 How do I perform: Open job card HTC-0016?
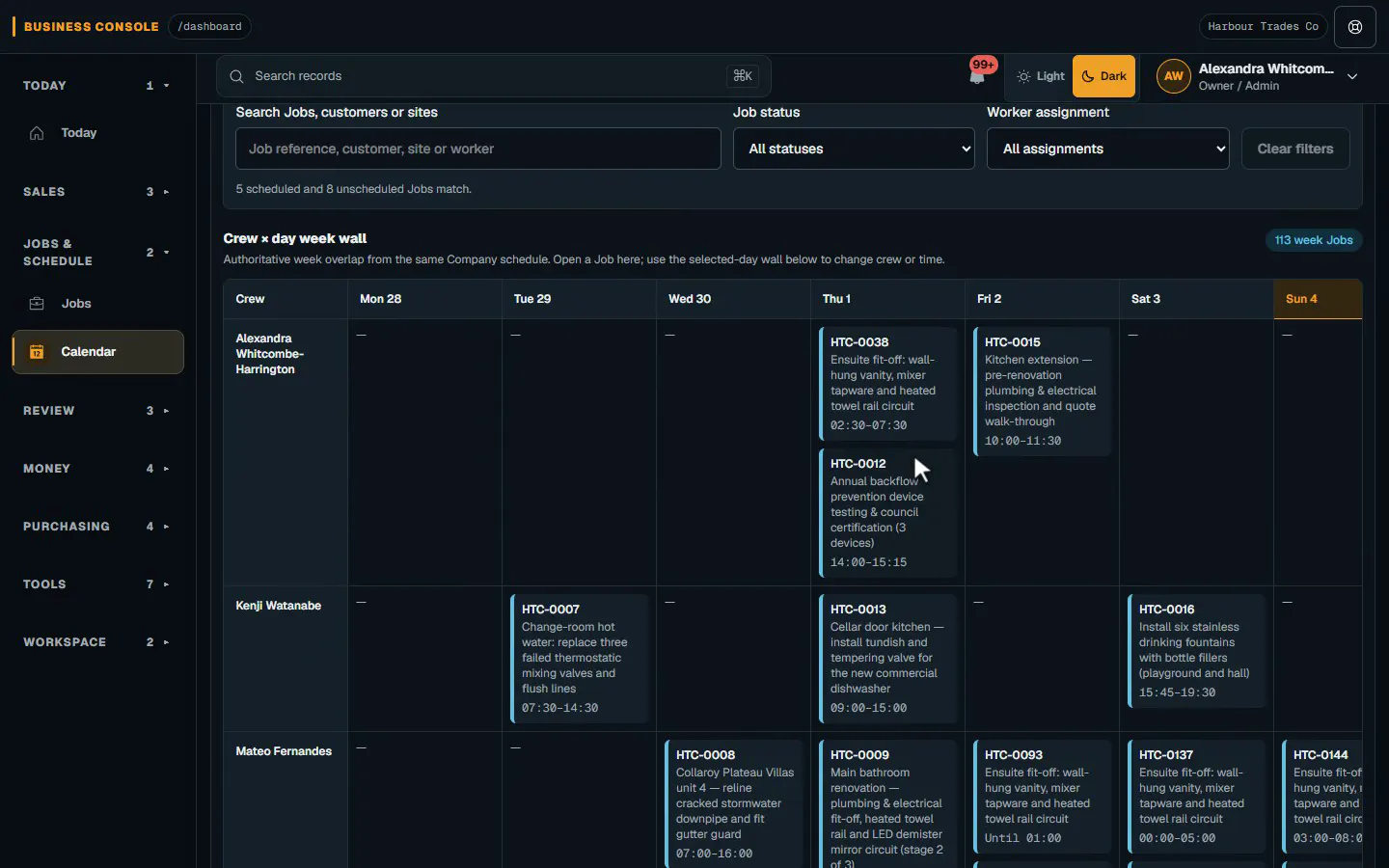pyautogui.click(x=1196, y=651)
